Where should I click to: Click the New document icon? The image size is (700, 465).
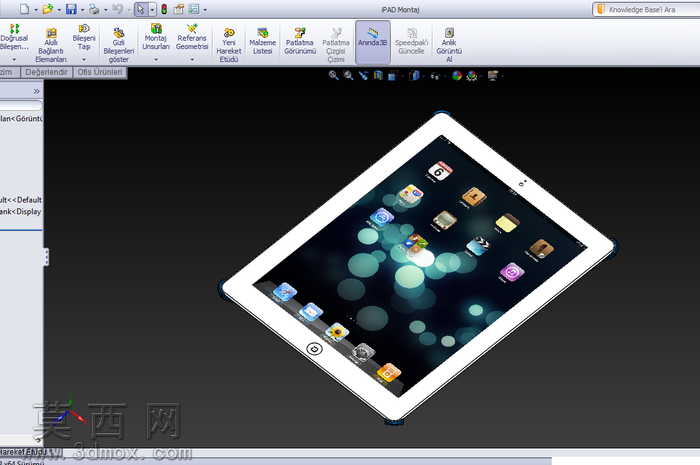click(x=25, y=9)
